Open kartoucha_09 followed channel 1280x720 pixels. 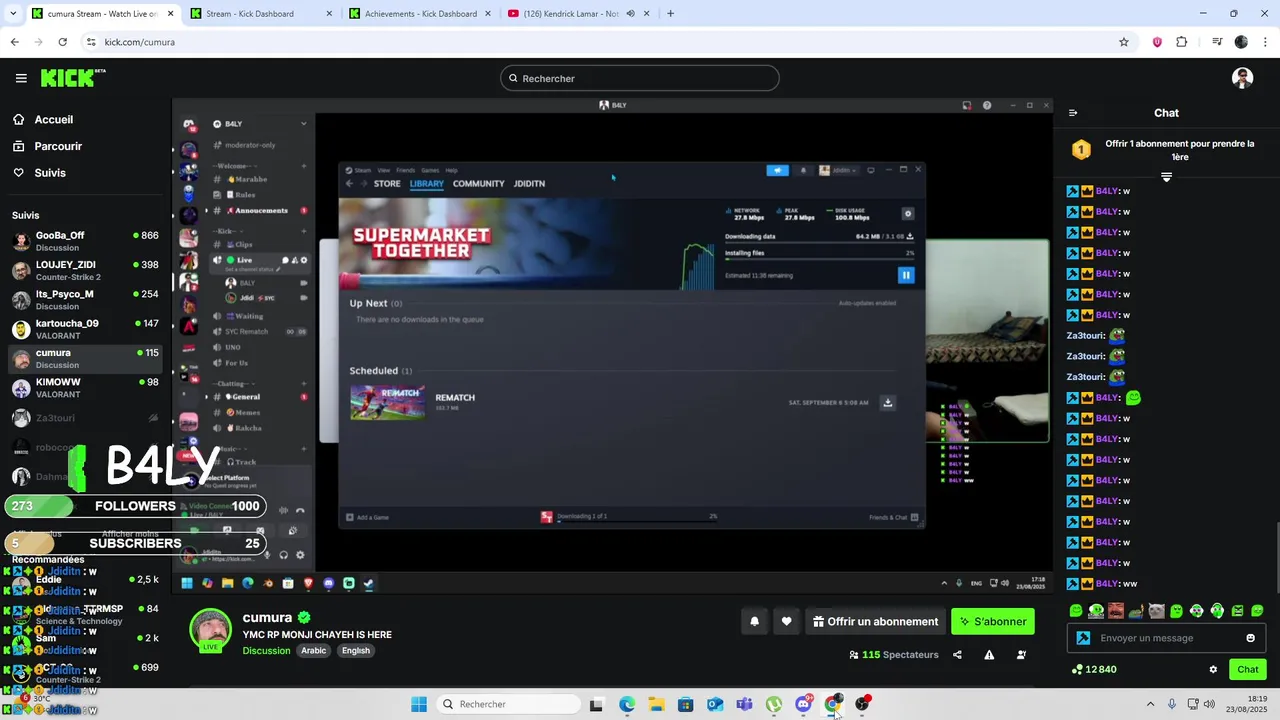coord(85,329)
